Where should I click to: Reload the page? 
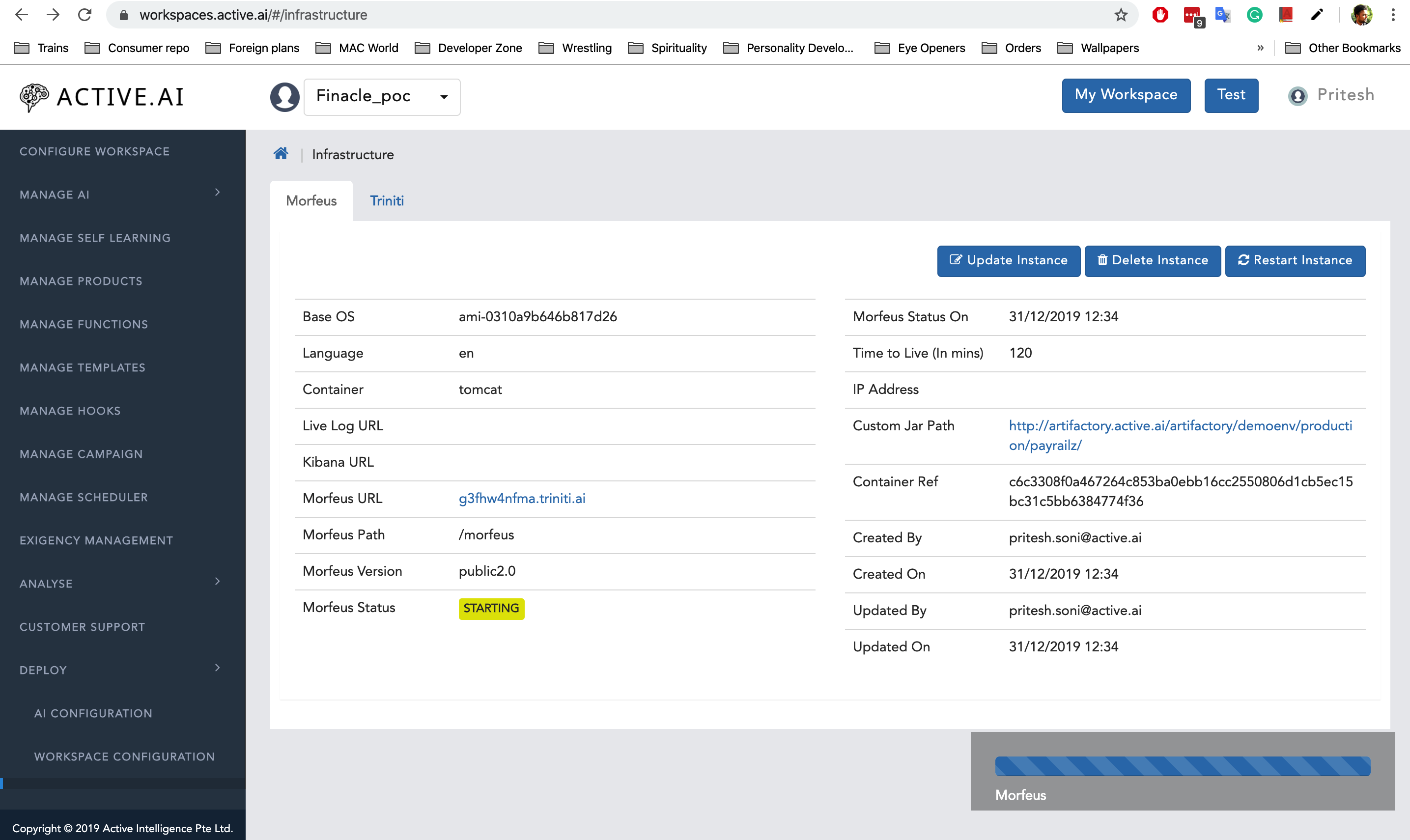click(x=85, y=15)
